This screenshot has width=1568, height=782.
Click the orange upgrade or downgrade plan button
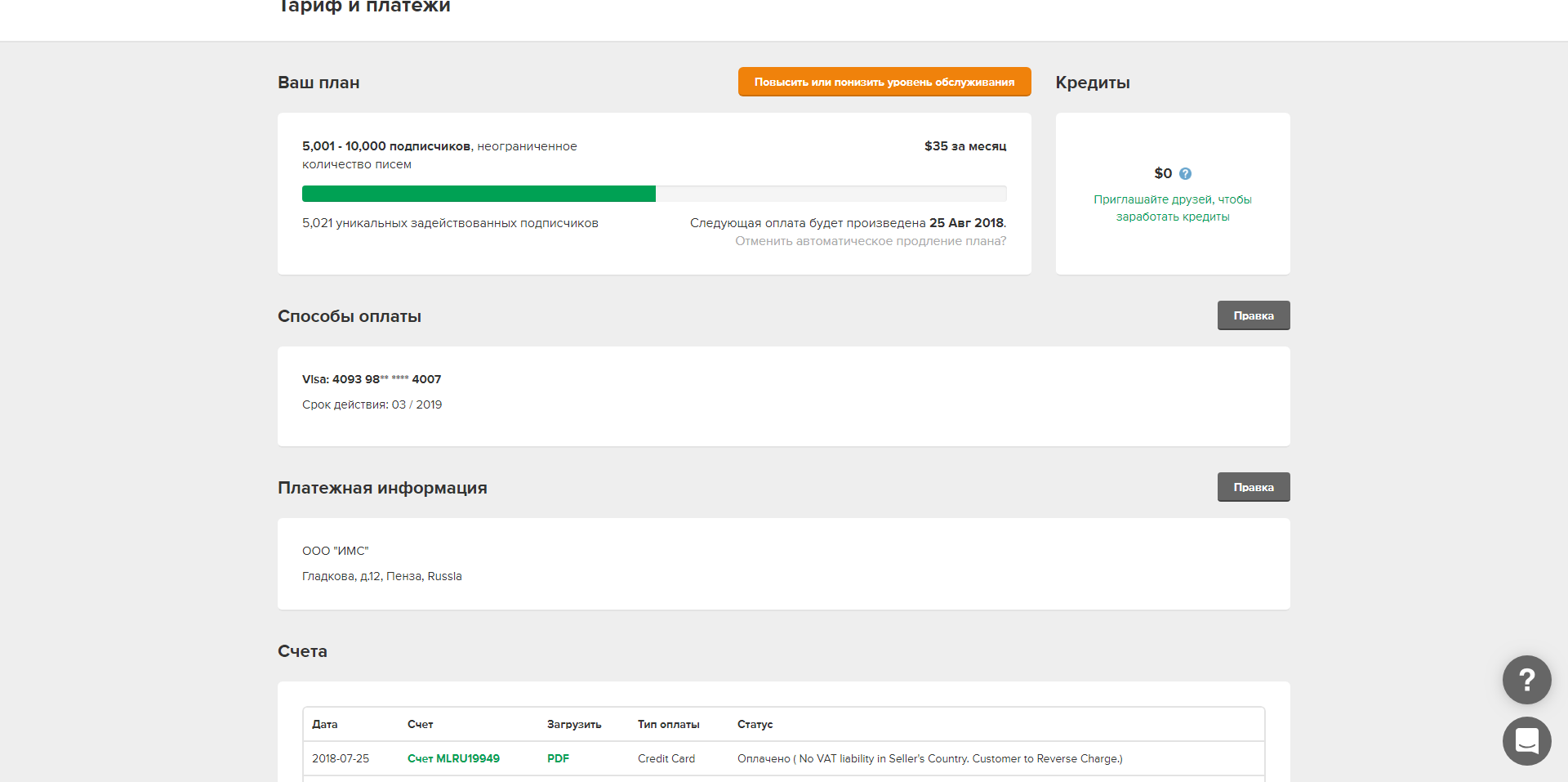[884, 82]
